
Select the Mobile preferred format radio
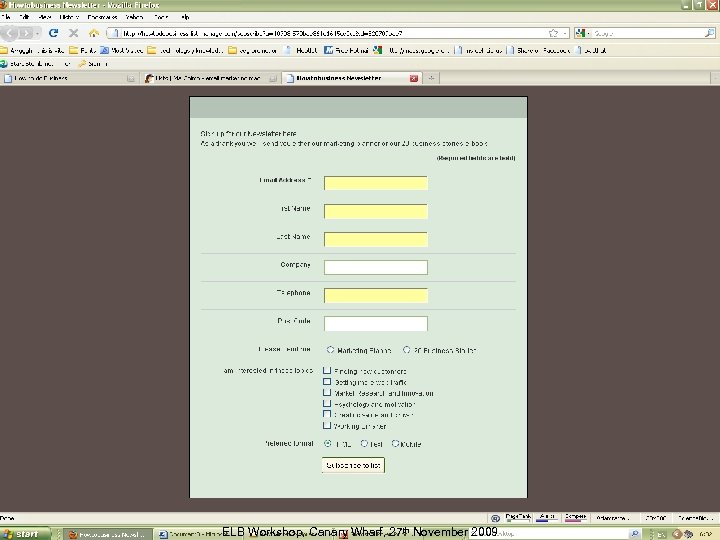pos(395,444)
